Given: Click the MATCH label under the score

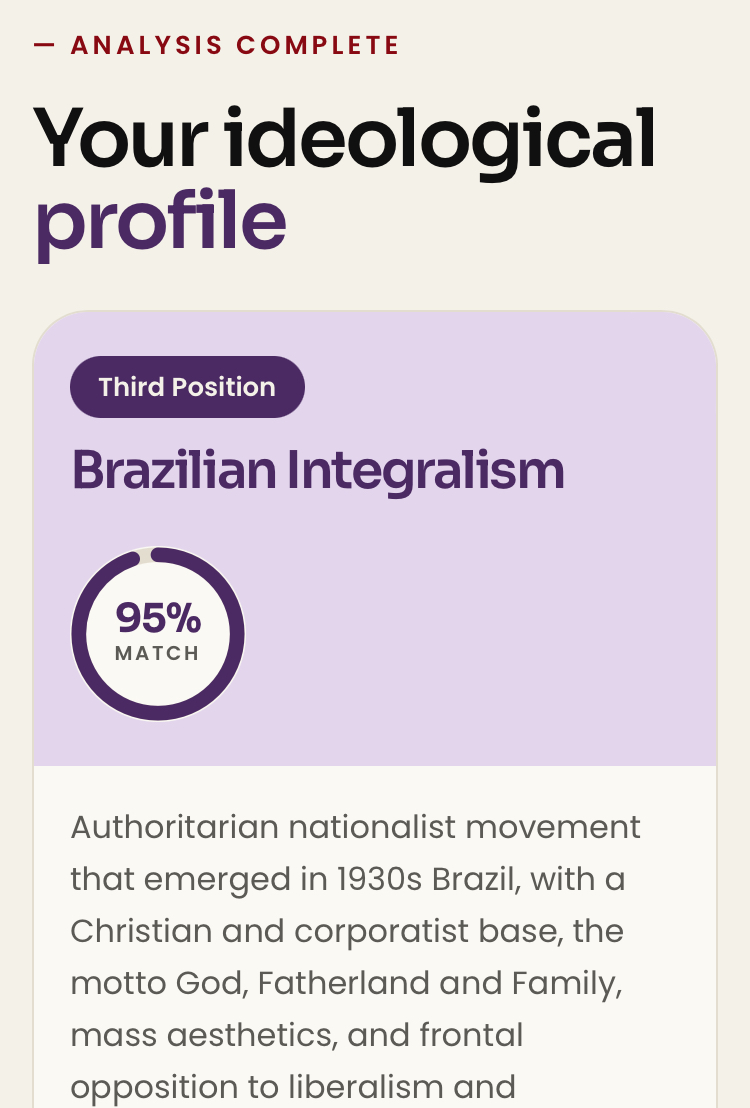Looking at the screenshot, I should (x=157, y=654).
